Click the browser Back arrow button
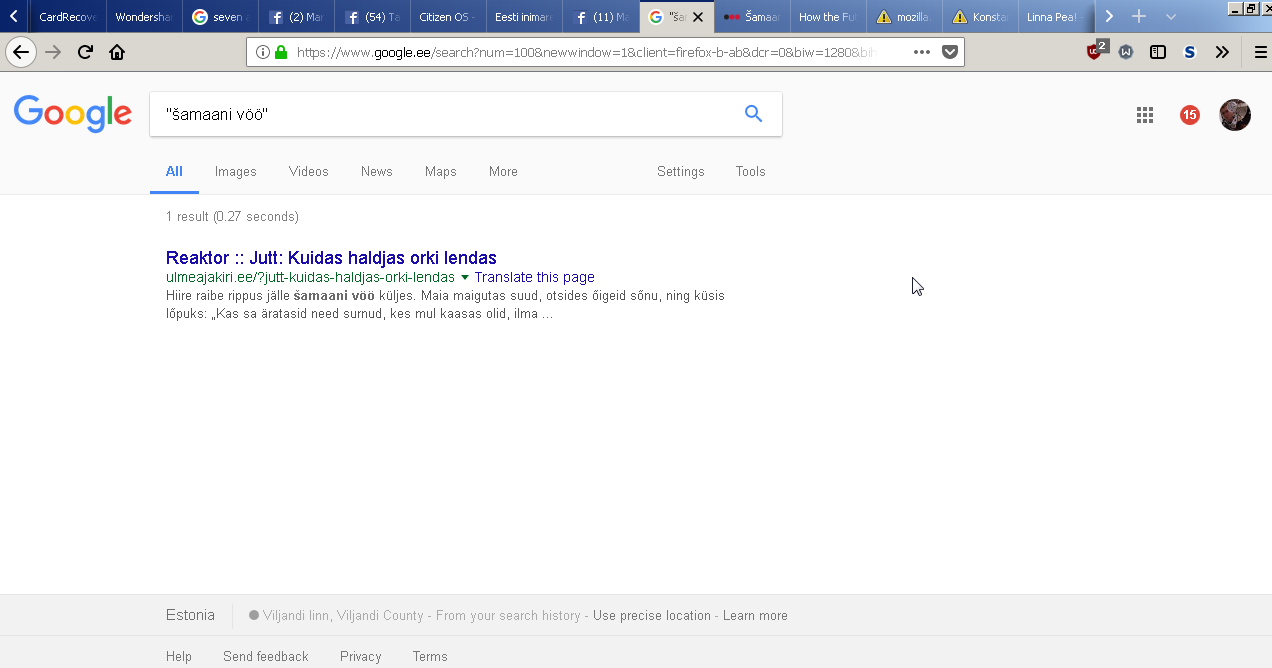1272x668 pixels. click(x=21, y=52)
